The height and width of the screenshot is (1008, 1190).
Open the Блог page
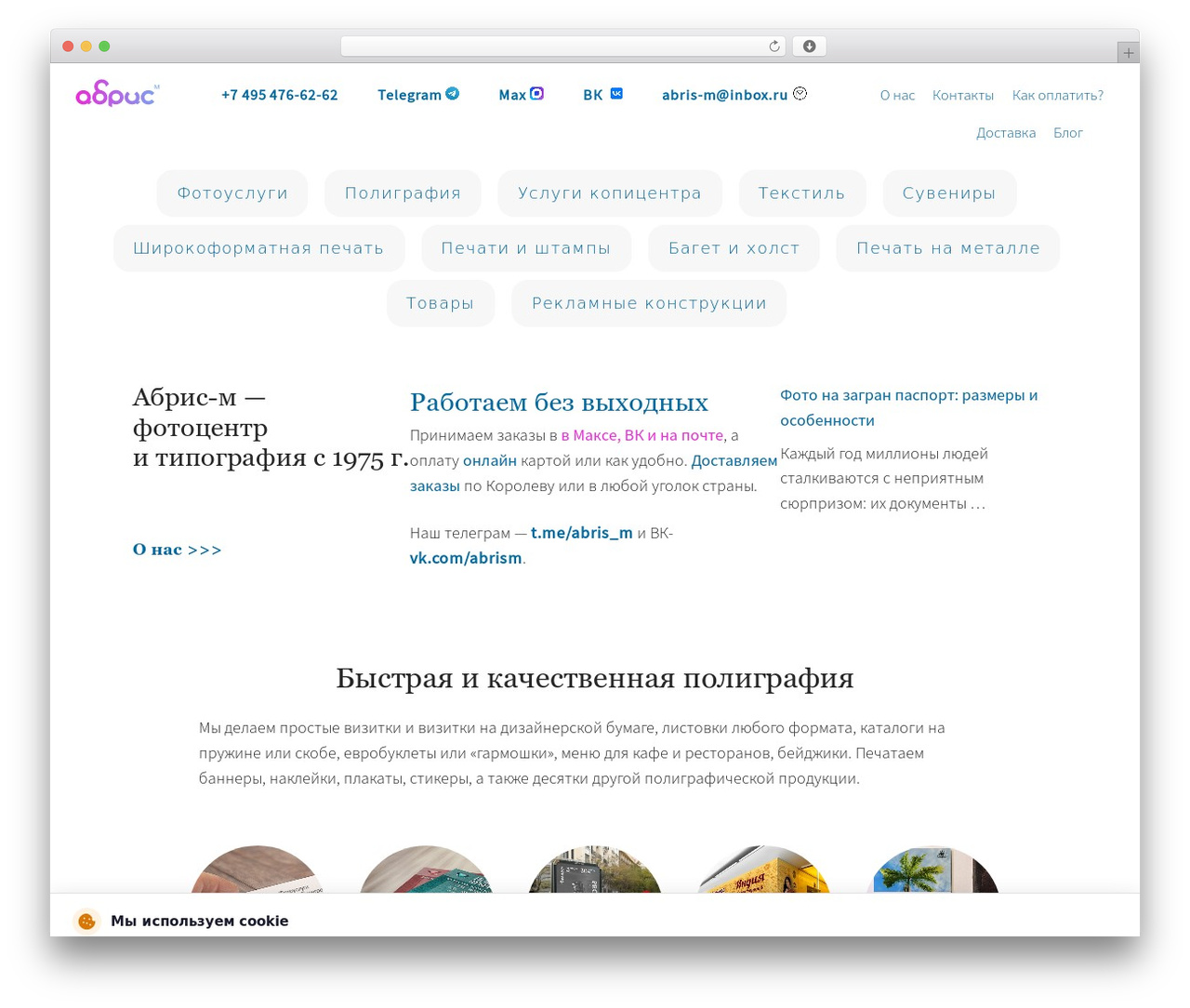[x=1068, y=133]
